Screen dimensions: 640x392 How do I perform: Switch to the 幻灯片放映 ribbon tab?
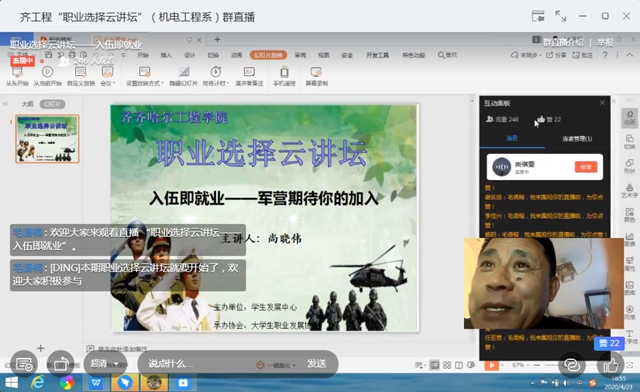[268, 55]
